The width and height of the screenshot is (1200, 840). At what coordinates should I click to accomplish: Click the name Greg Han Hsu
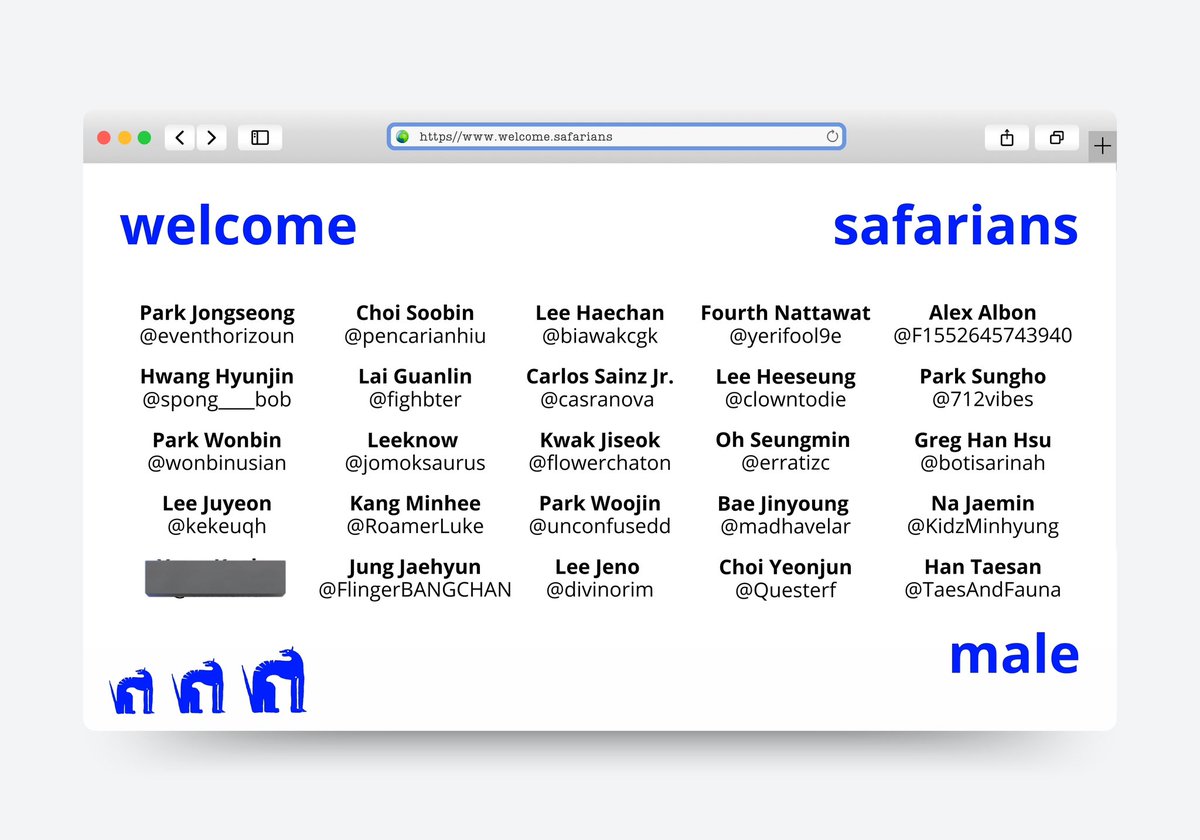click(983, 440)
